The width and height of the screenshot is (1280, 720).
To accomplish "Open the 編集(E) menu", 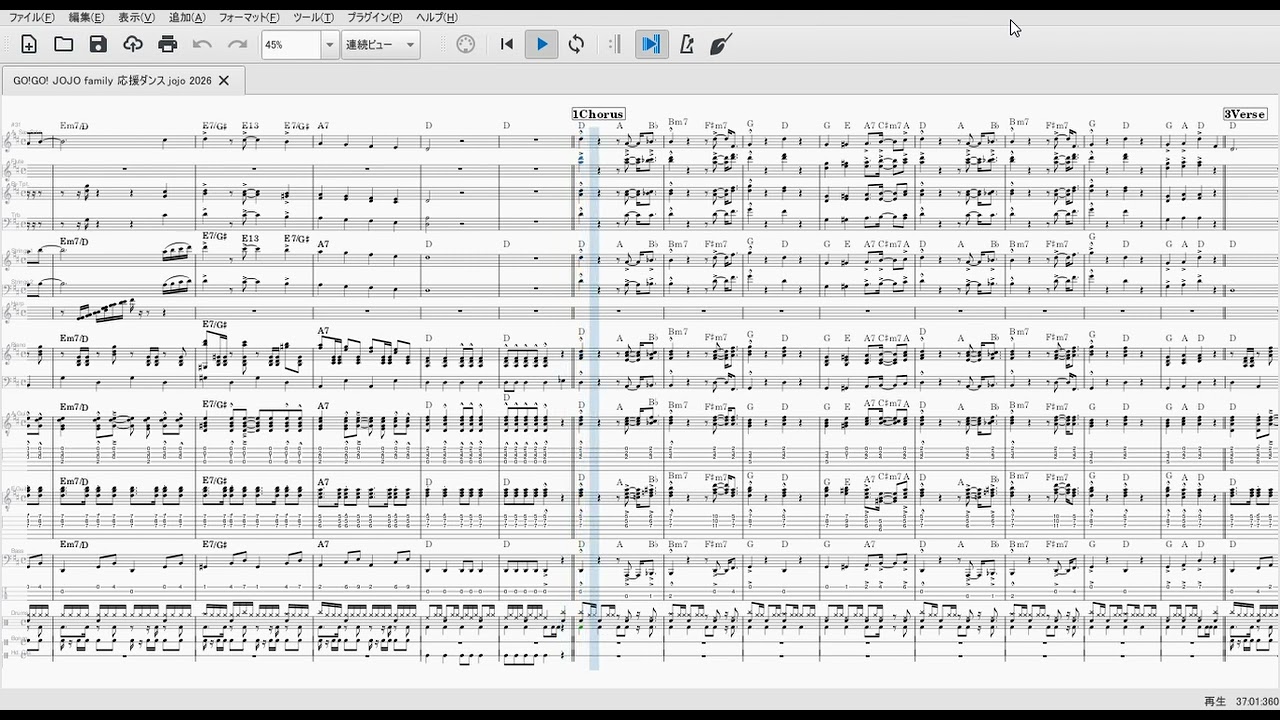I will [86, 18].
